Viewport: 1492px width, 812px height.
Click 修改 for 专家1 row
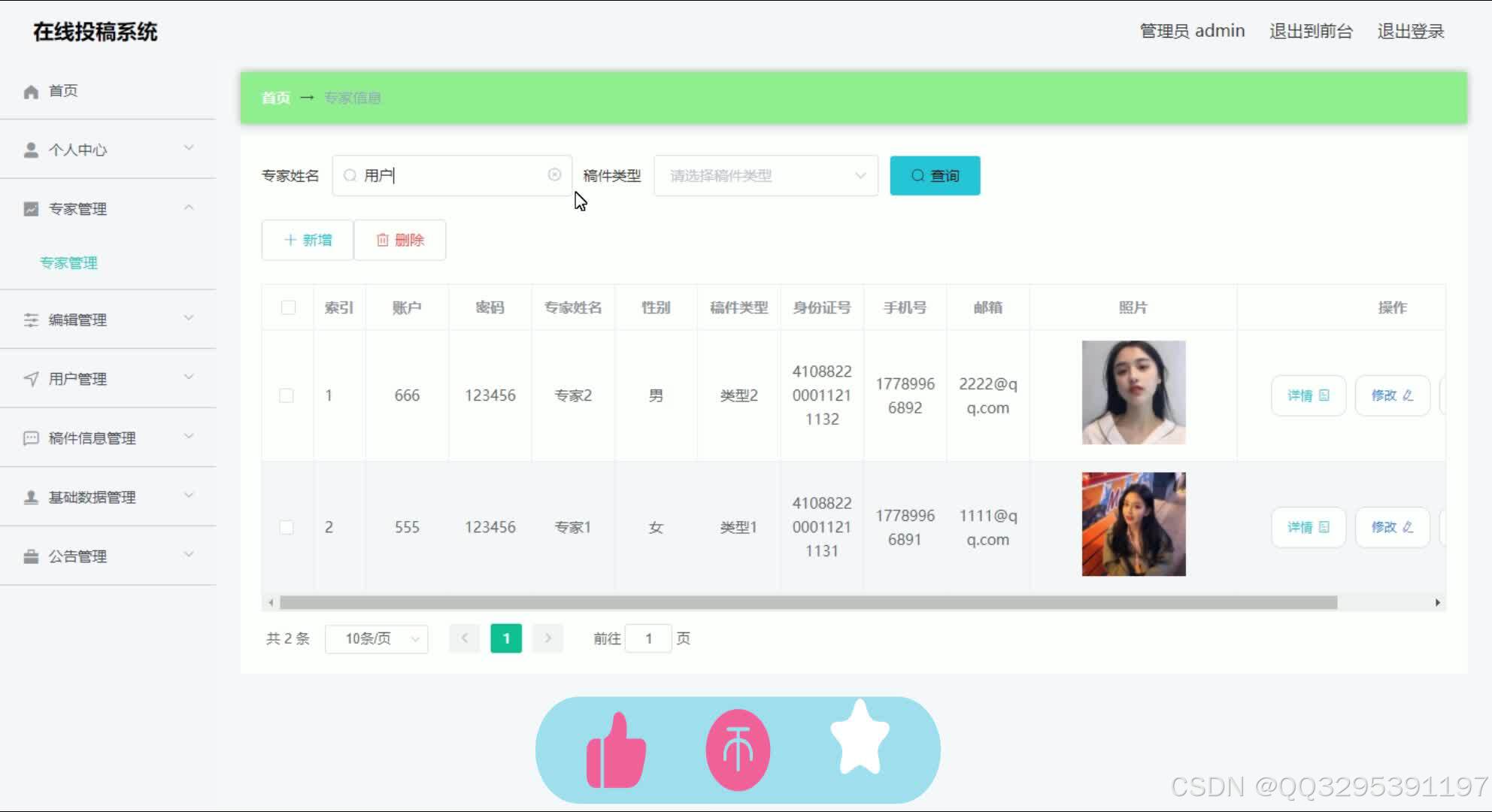1392,527
